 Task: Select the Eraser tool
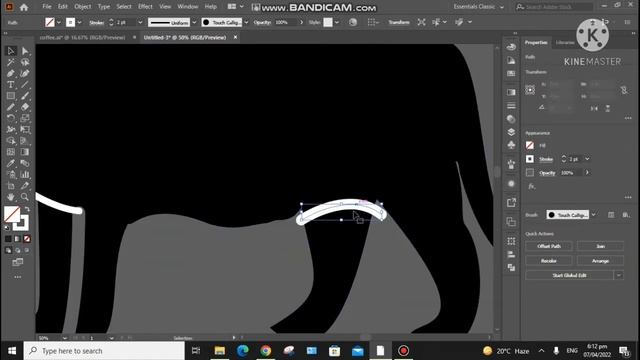click(x=25, y=107)
